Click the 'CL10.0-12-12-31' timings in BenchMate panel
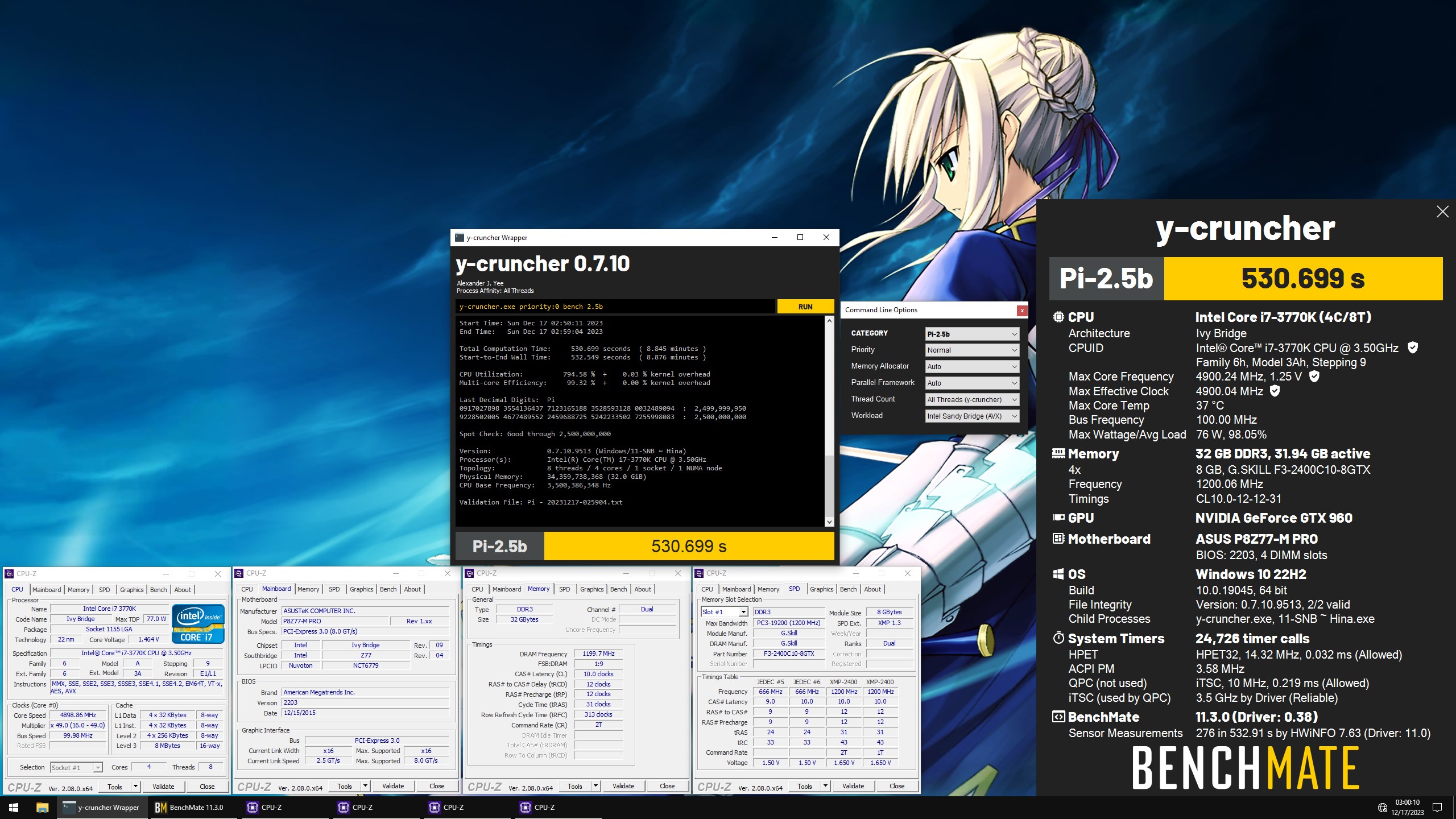The width and height of the screenshot is (1456, 819). pos(1239,499)
